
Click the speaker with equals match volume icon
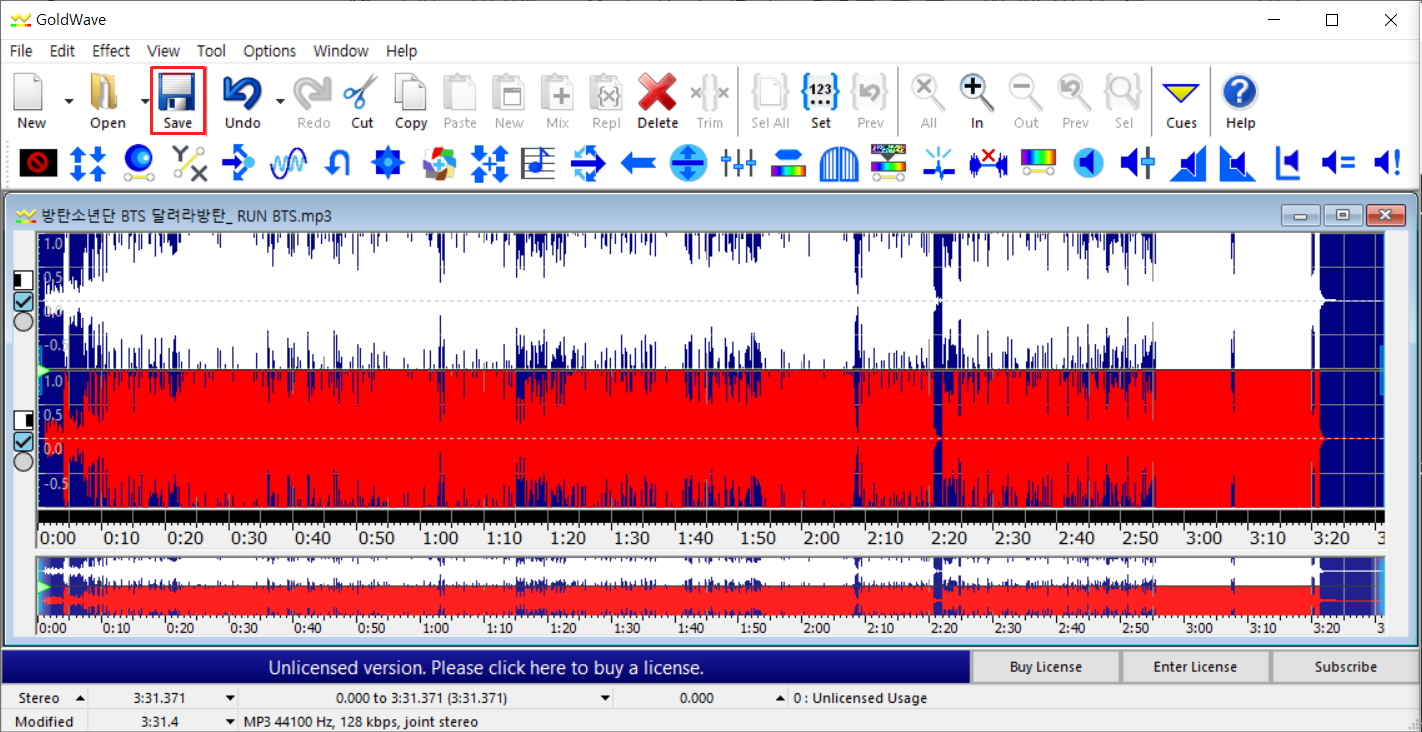pos(1338,162)
